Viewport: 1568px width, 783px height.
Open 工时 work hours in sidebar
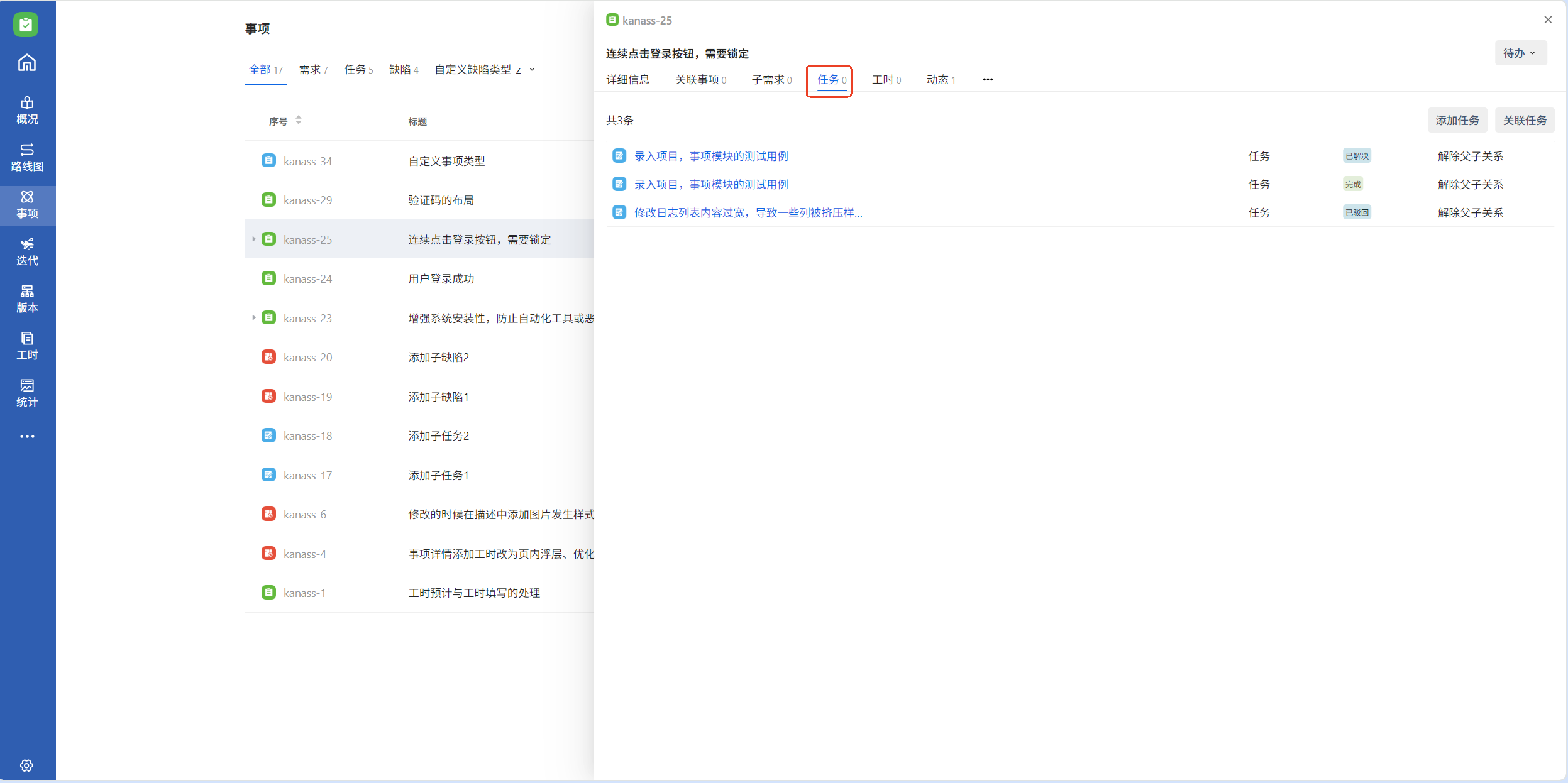click(x=27, y=346)
